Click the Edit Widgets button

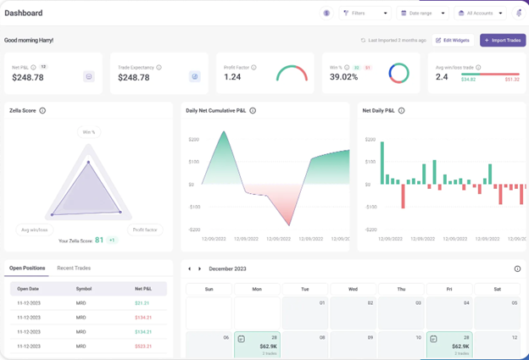[453, 40]
